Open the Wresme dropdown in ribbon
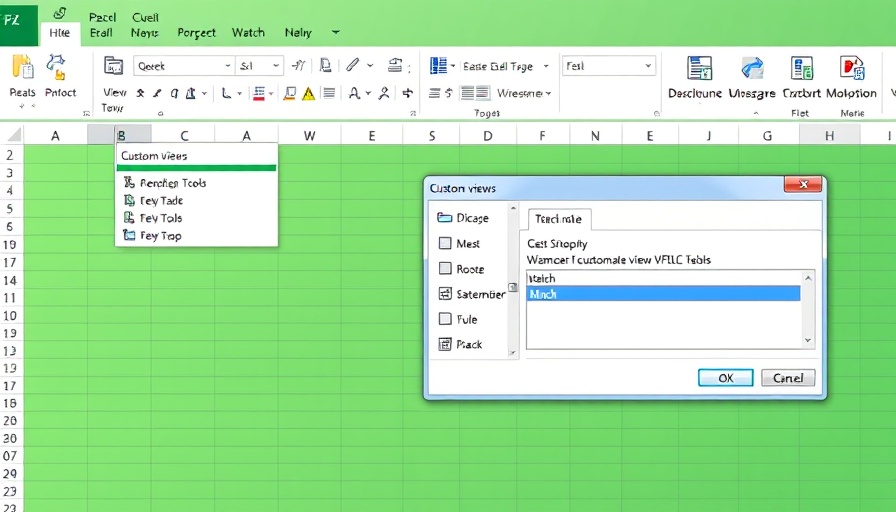The width and height of the screenshot is (896, 512). pyautogui.click(x=549, y=94)
